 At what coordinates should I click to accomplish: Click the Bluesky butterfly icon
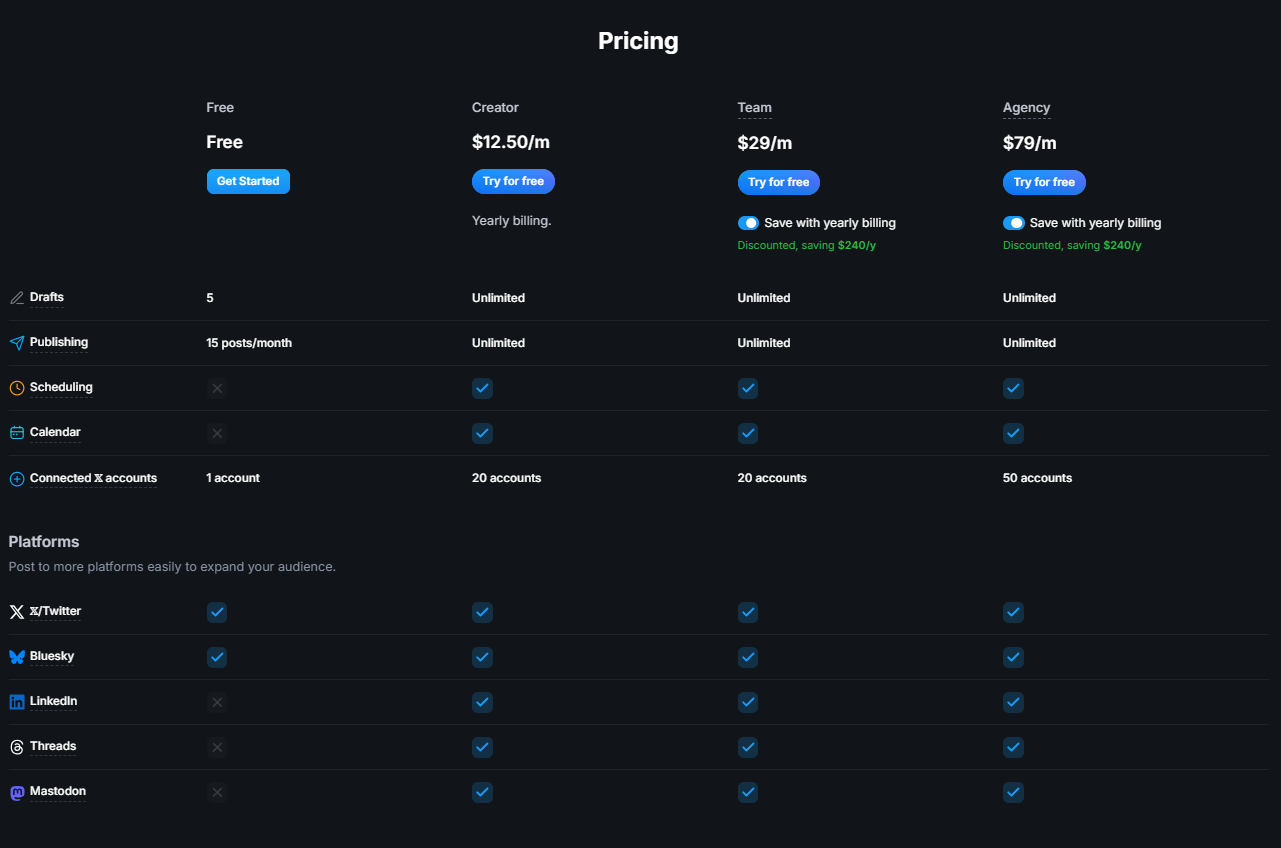[x=17, y=657]
